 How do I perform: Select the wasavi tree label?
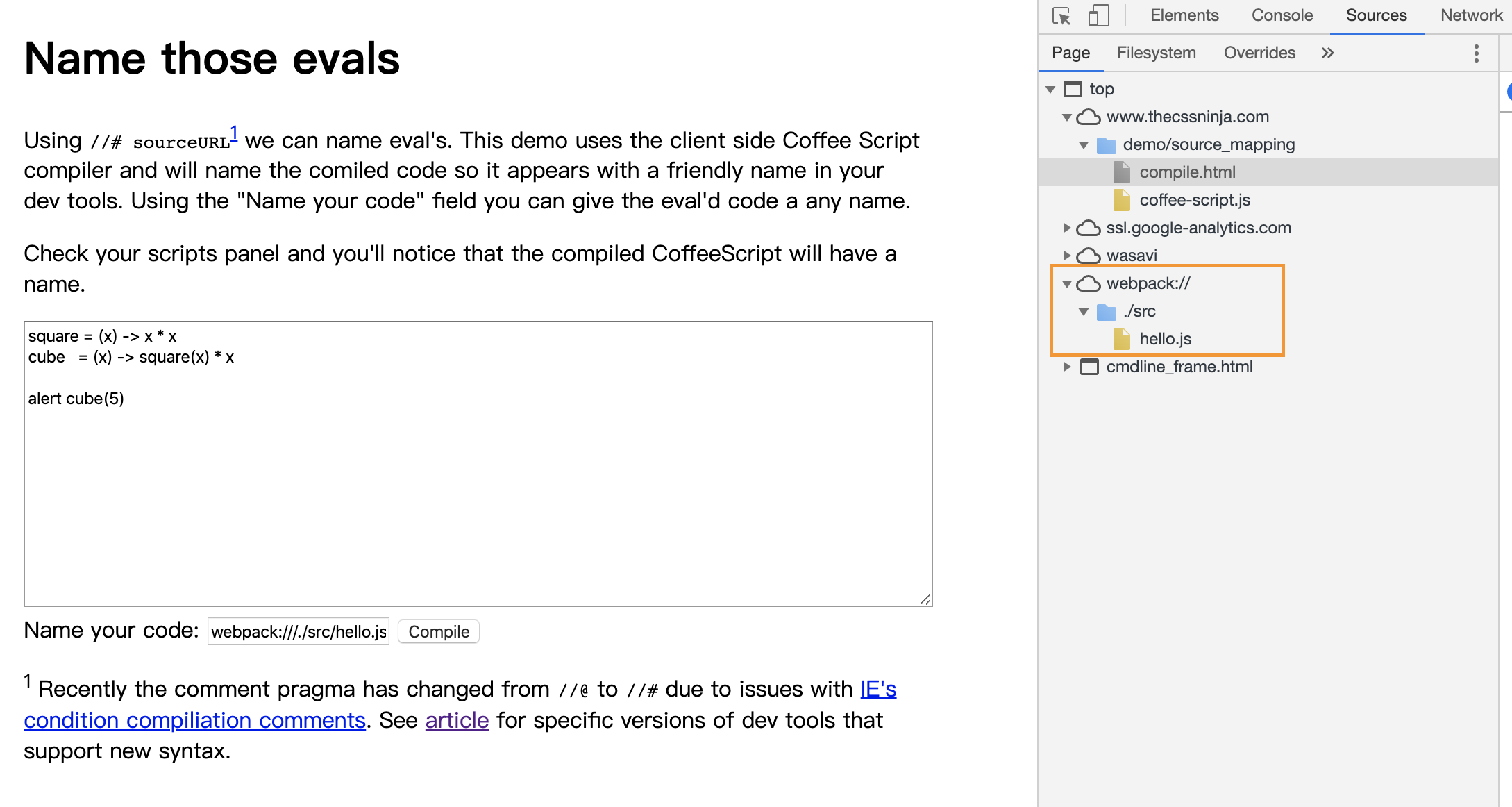click(1132, 256)
